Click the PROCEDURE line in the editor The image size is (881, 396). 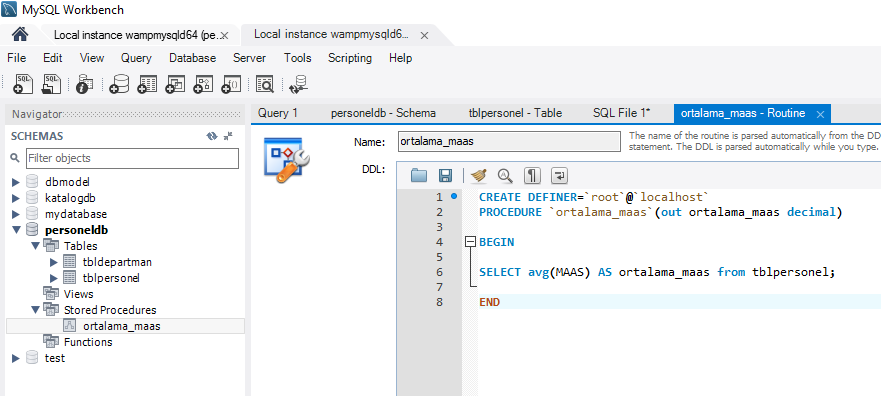pos(661,212)
